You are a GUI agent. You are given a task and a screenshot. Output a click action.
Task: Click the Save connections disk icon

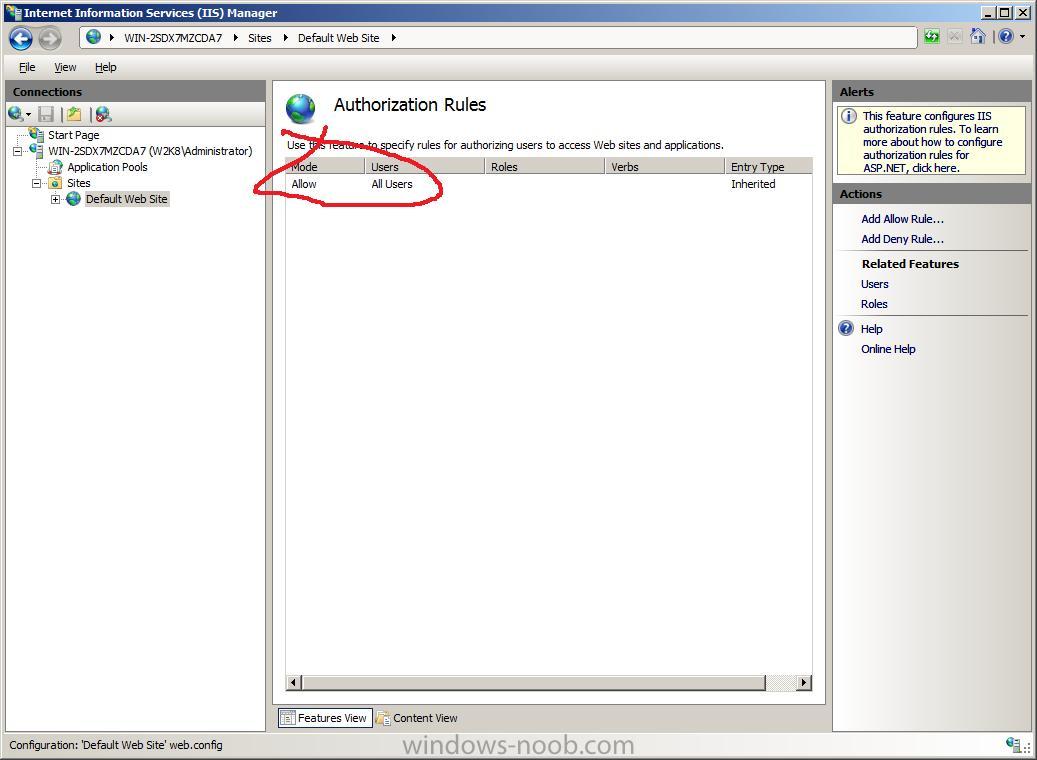point(46,114)
